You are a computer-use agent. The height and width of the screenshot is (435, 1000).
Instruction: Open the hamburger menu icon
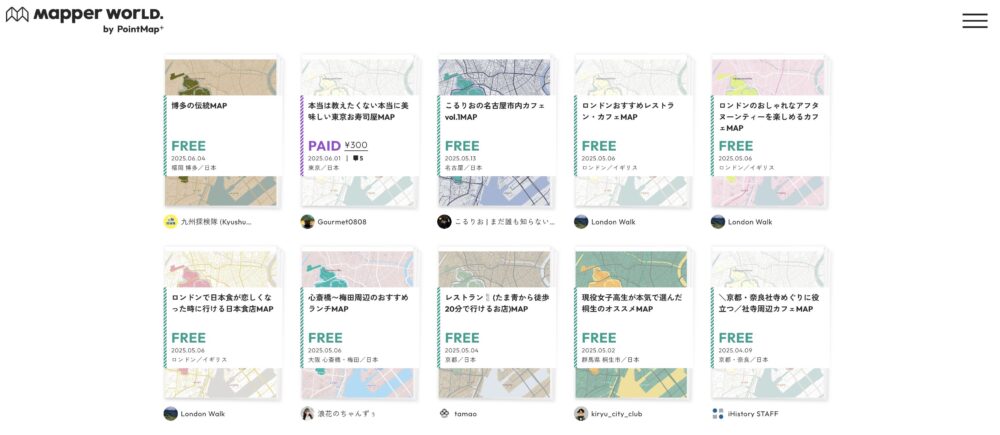click(974, 20)
